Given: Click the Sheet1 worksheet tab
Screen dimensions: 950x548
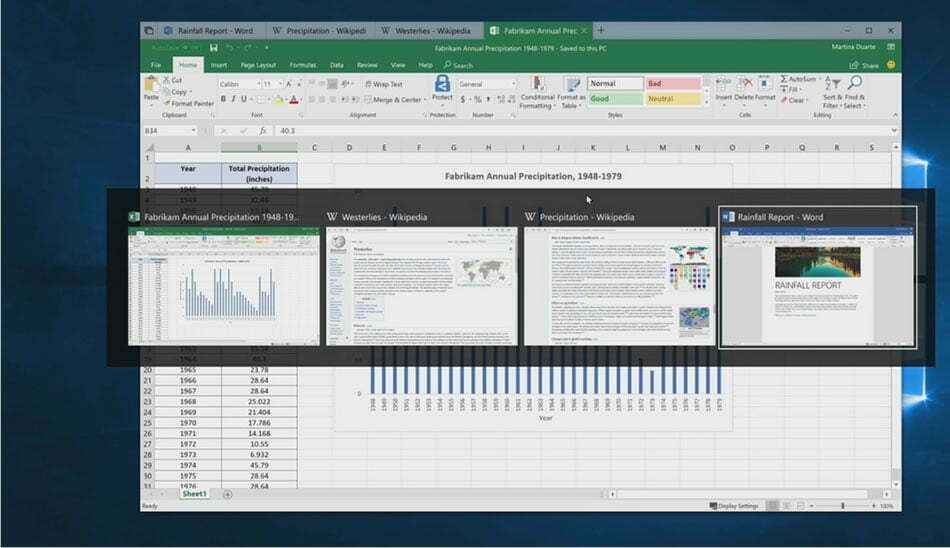Looking at the screenshot, I should point(194,494).
